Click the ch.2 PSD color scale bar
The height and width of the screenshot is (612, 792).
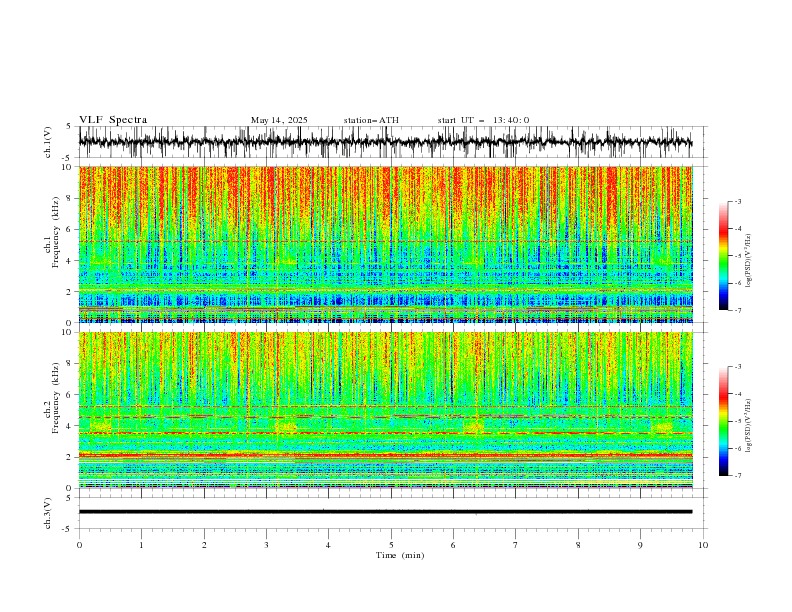(723, 421)
